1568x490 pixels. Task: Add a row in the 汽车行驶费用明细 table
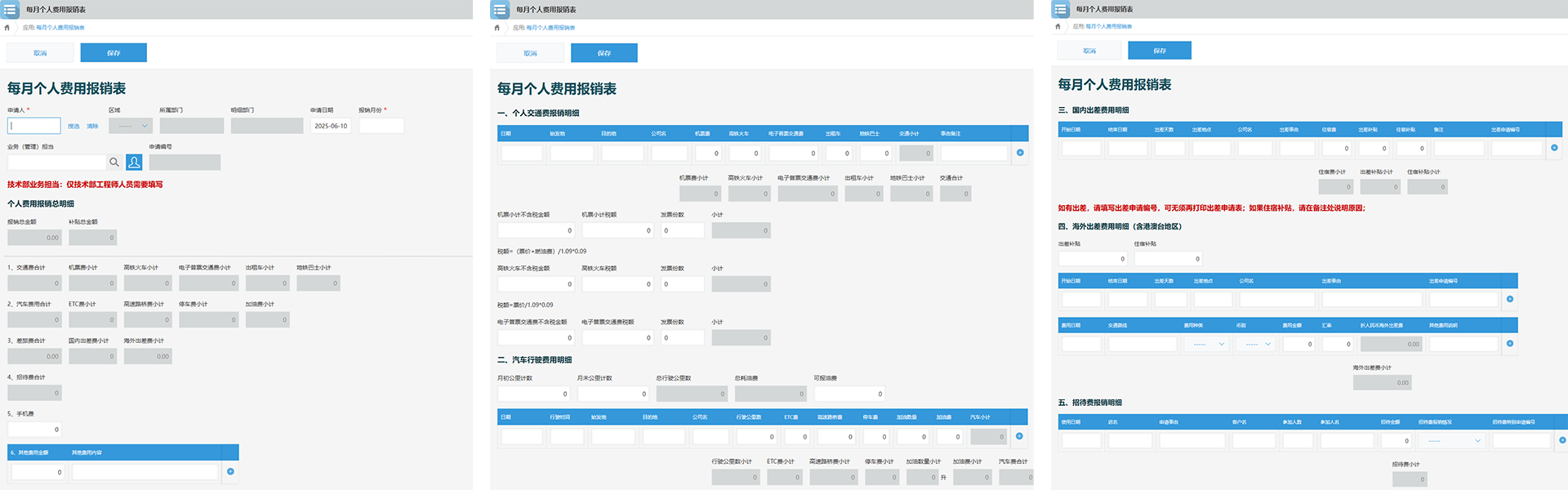coord(1019,436)
